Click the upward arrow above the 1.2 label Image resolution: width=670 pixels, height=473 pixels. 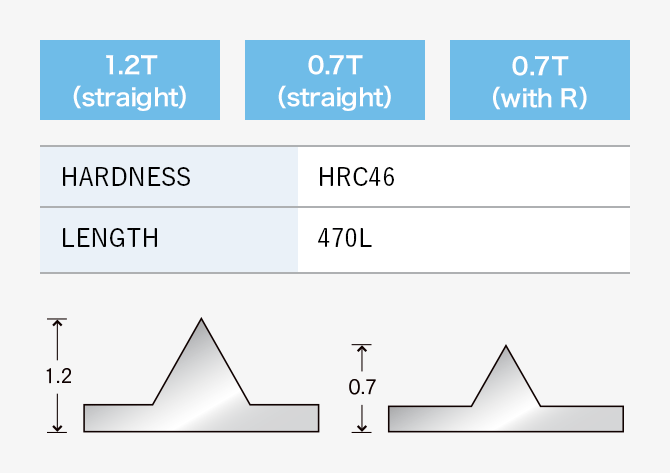(57, 340)
